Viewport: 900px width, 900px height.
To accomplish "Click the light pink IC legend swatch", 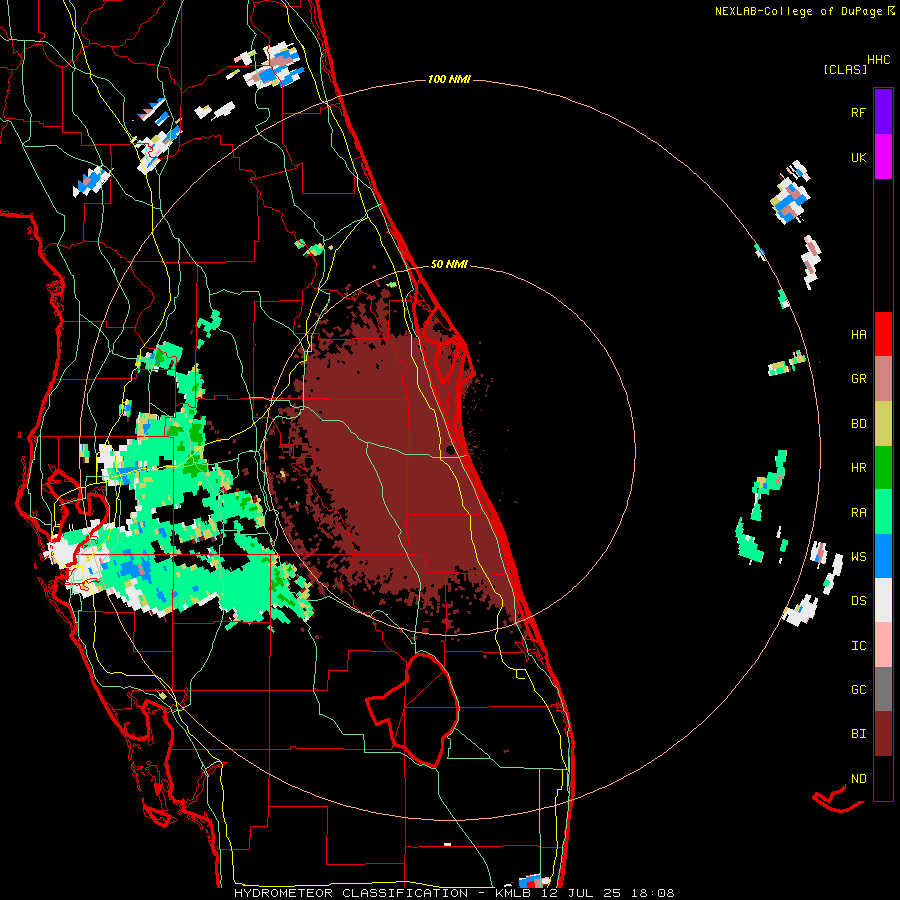I will click(883, 645).
